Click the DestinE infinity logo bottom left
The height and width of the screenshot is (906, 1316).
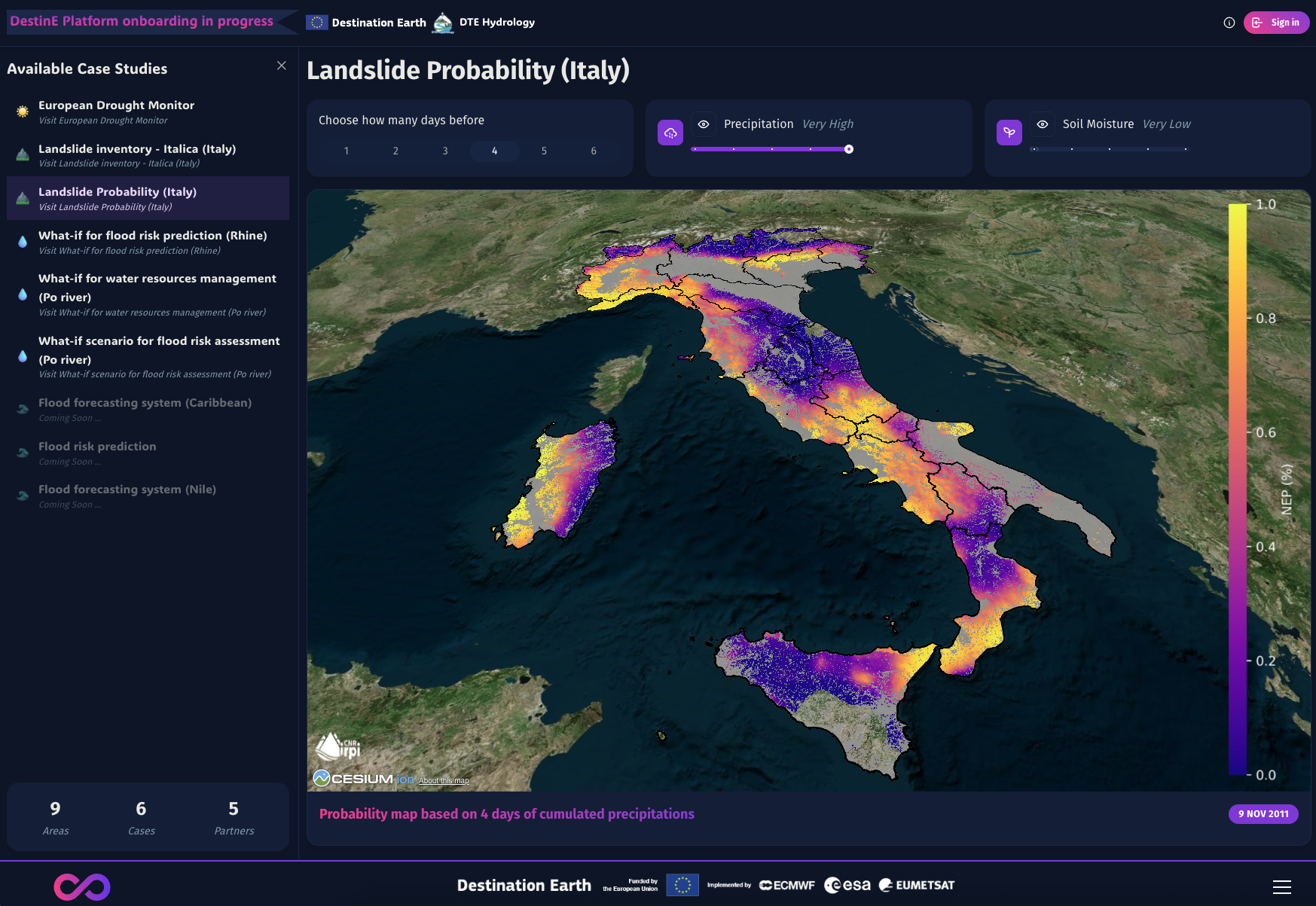pos(83,887)
